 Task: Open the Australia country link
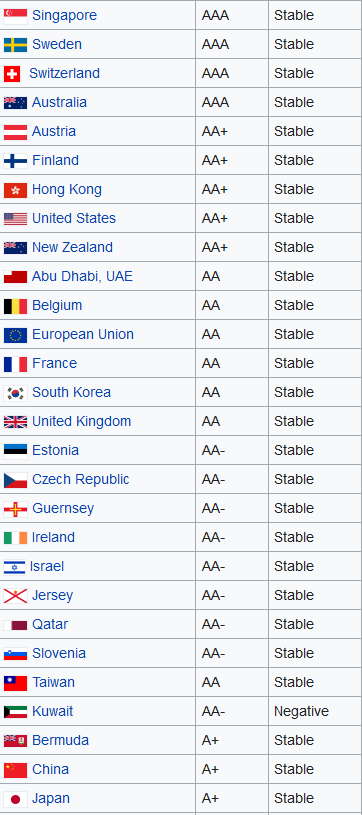coord(59,102)
